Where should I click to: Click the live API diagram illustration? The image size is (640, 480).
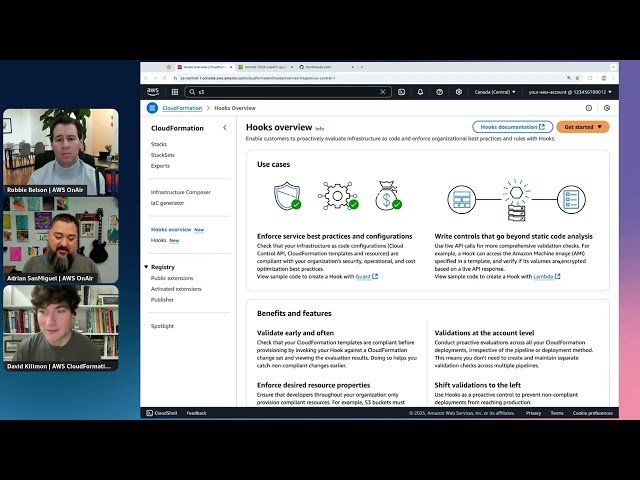point(516,200)
